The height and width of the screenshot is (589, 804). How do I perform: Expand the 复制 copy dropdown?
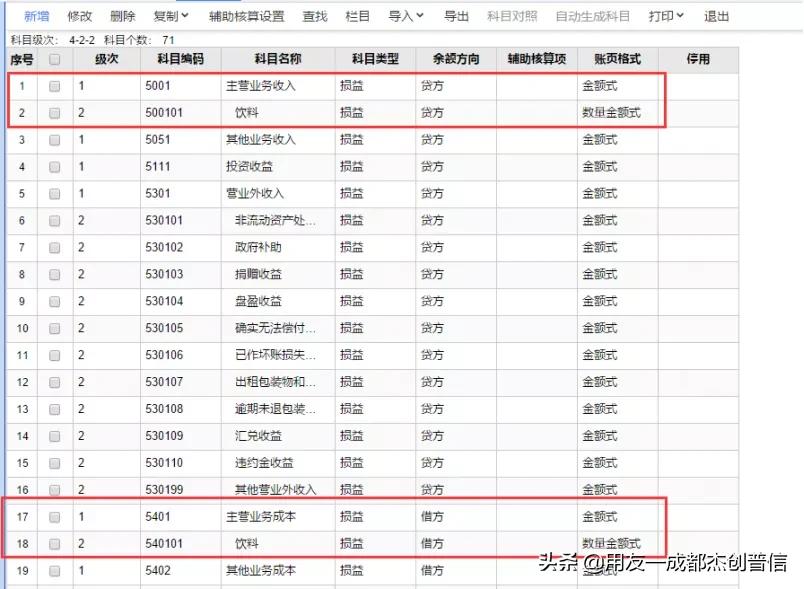pyautogui.click(x=168, y=15)
